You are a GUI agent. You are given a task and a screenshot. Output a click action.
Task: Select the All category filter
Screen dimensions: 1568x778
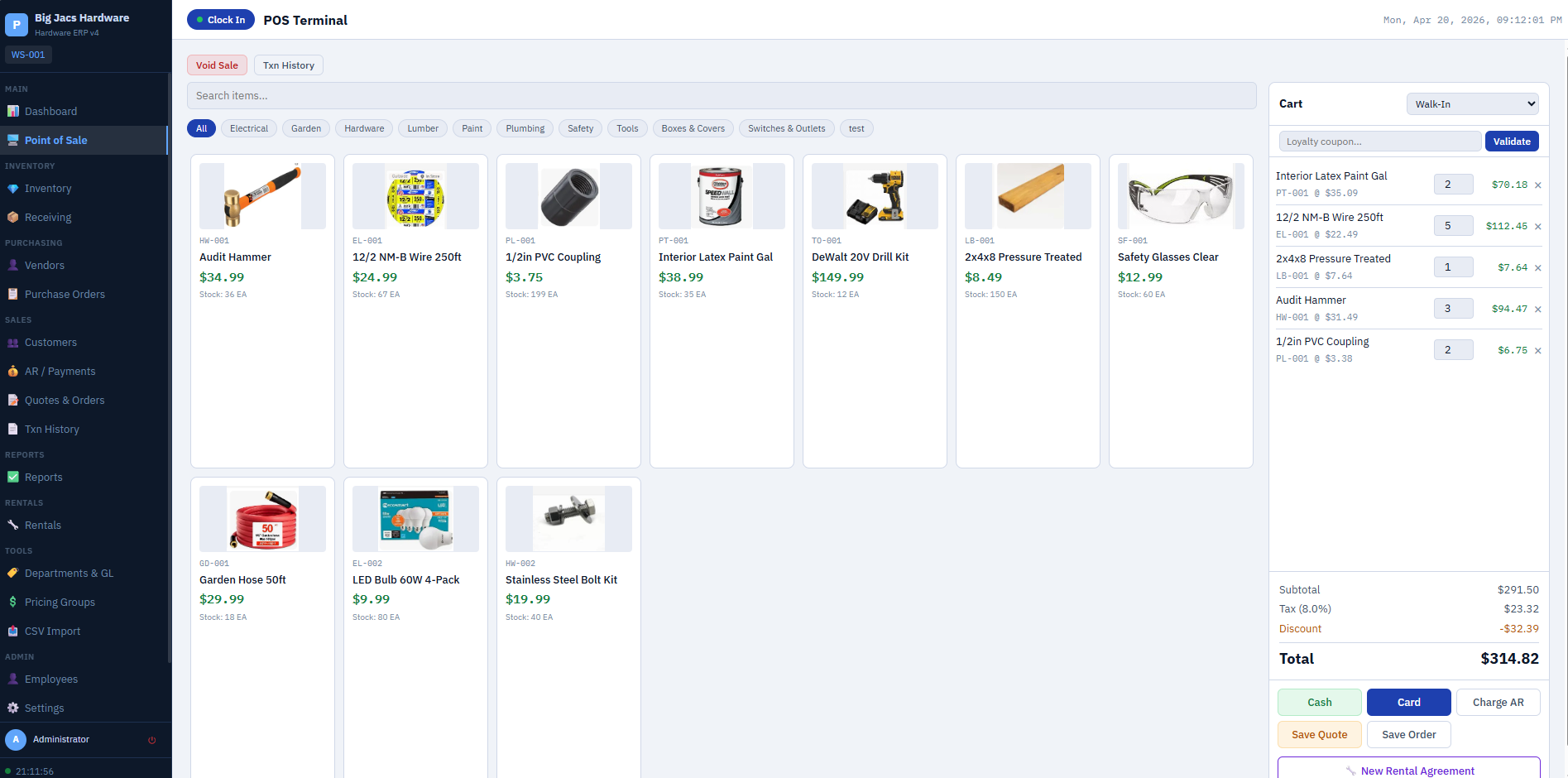202,128
